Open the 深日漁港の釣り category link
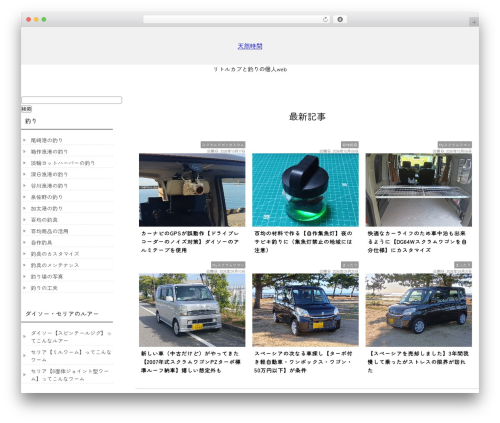Screen dimensions: 500x423 [x=49, y=174]
